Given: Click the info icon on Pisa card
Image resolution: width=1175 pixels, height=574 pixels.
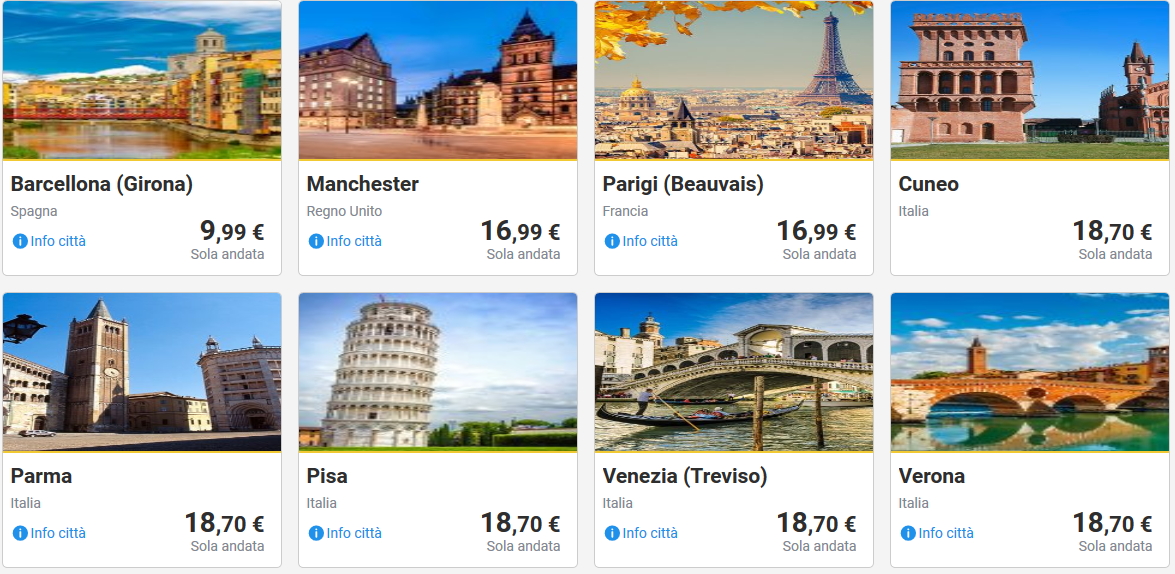Looking at the screenshot, I should [316, 533].
